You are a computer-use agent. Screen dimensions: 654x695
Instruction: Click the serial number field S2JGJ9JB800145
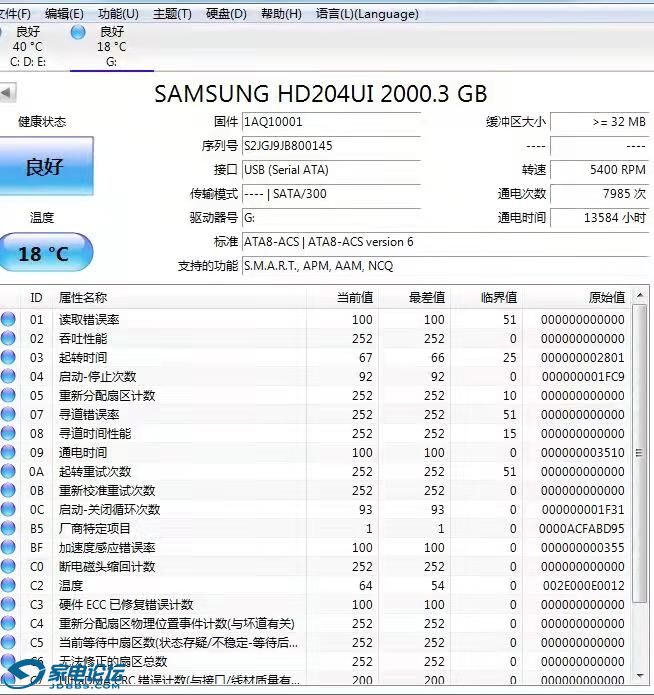(331, 146)
